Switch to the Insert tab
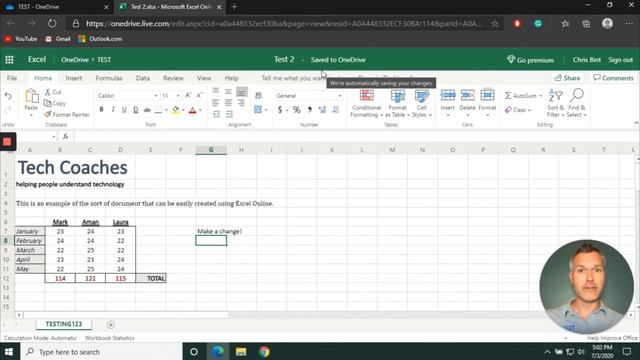Screen dimensions: 640x360 pyautogui.click(x=73, y=78)
